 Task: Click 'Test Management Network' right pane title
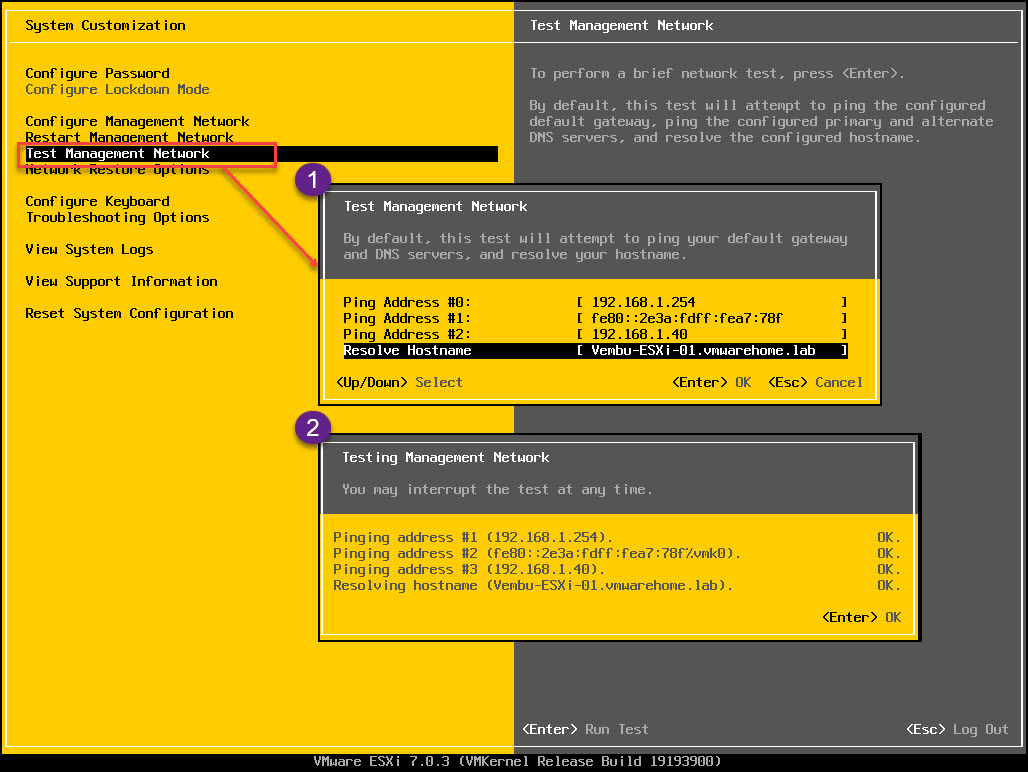(x=622, y=26)
